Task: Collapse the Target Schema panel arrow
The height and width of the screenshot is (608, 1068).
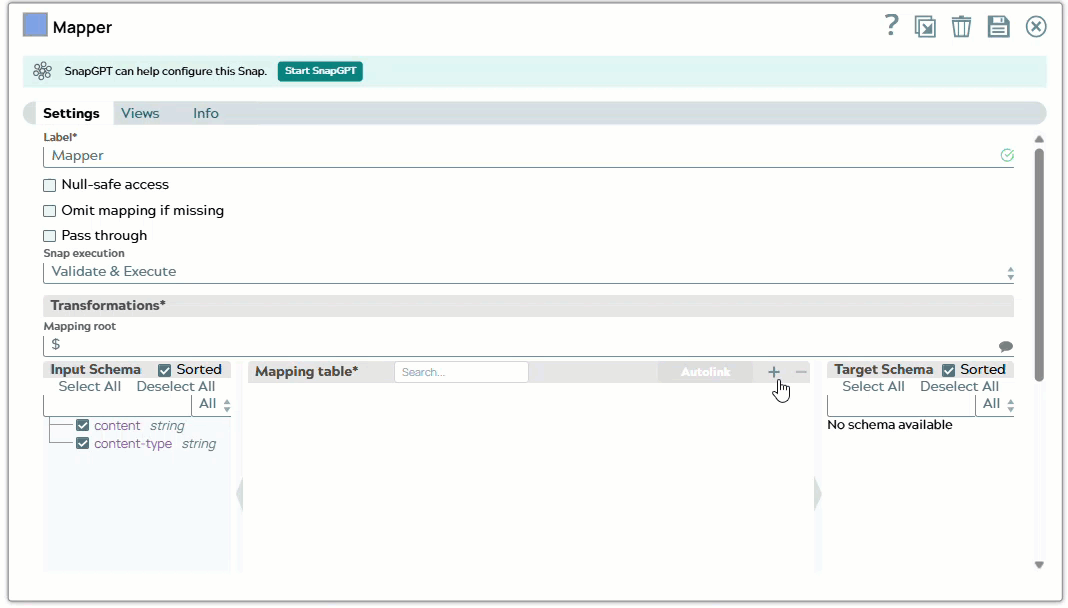Action: click(818, 494)
